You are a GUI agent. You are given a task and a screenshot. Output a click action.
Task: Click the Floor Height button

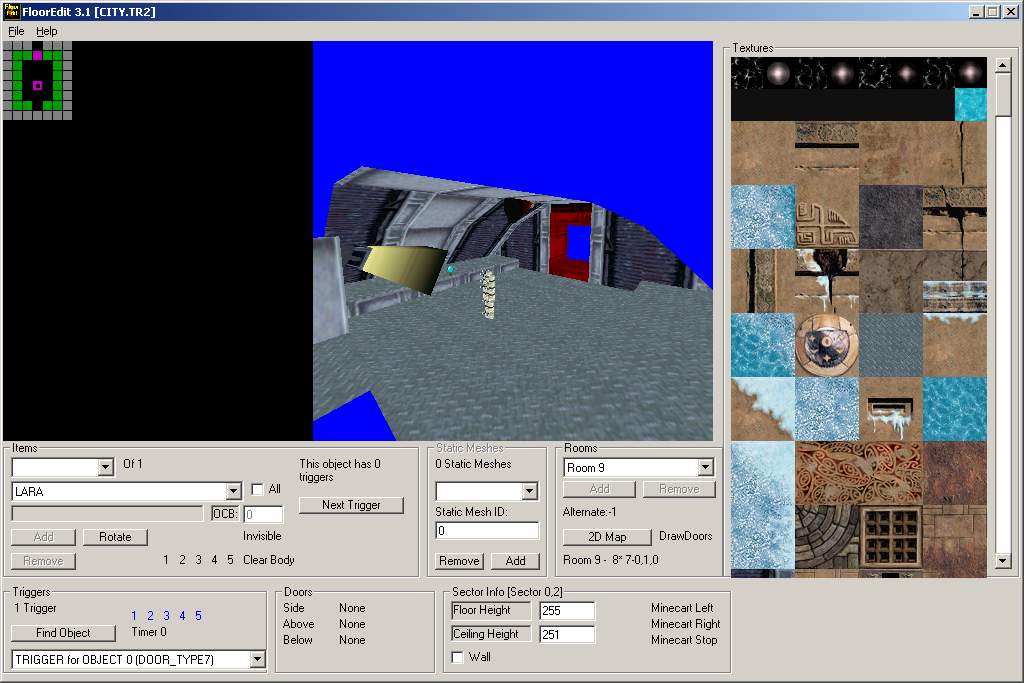coord(490,611)
